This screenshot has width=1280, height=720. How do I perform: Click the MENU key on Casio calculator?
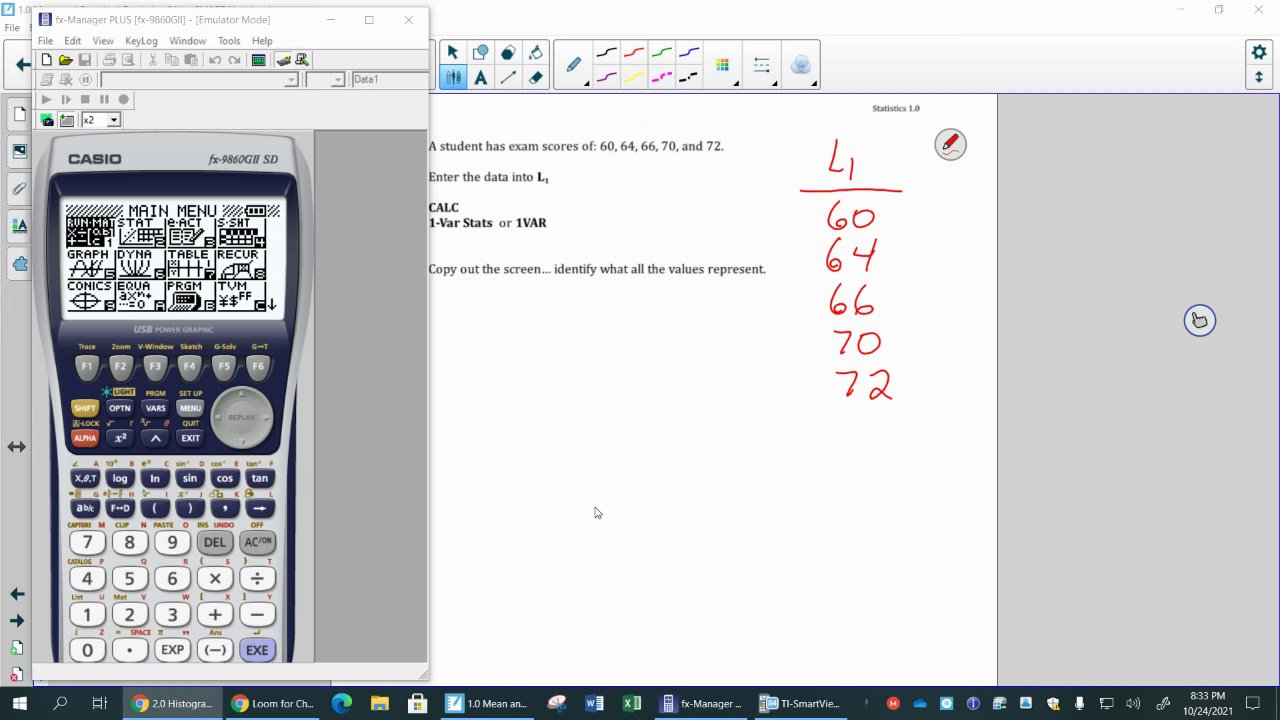[x=190, y=408]
